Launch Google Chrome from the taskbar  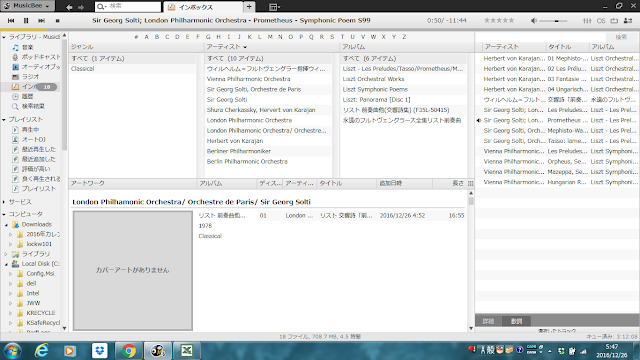(129, 351)
